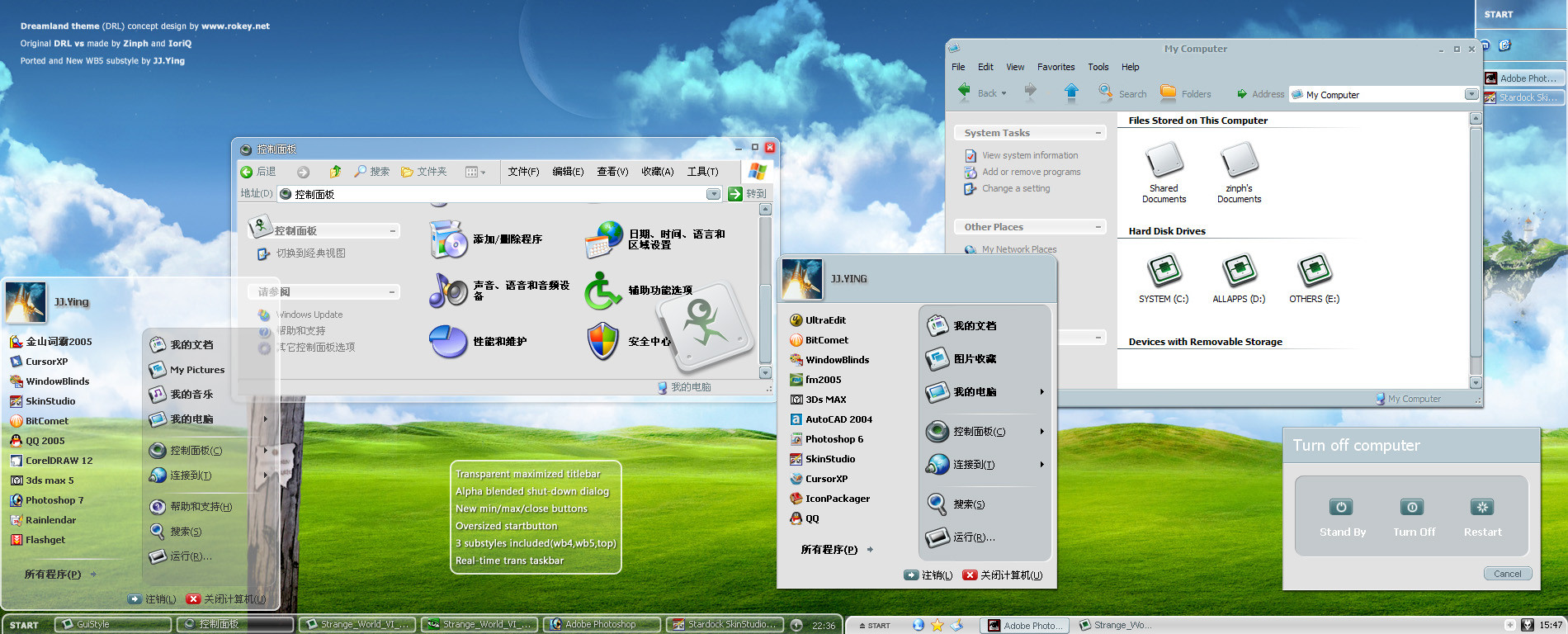Open 我的音乐 in the start menu
The image size is (1568, 634).
point(182,395)
